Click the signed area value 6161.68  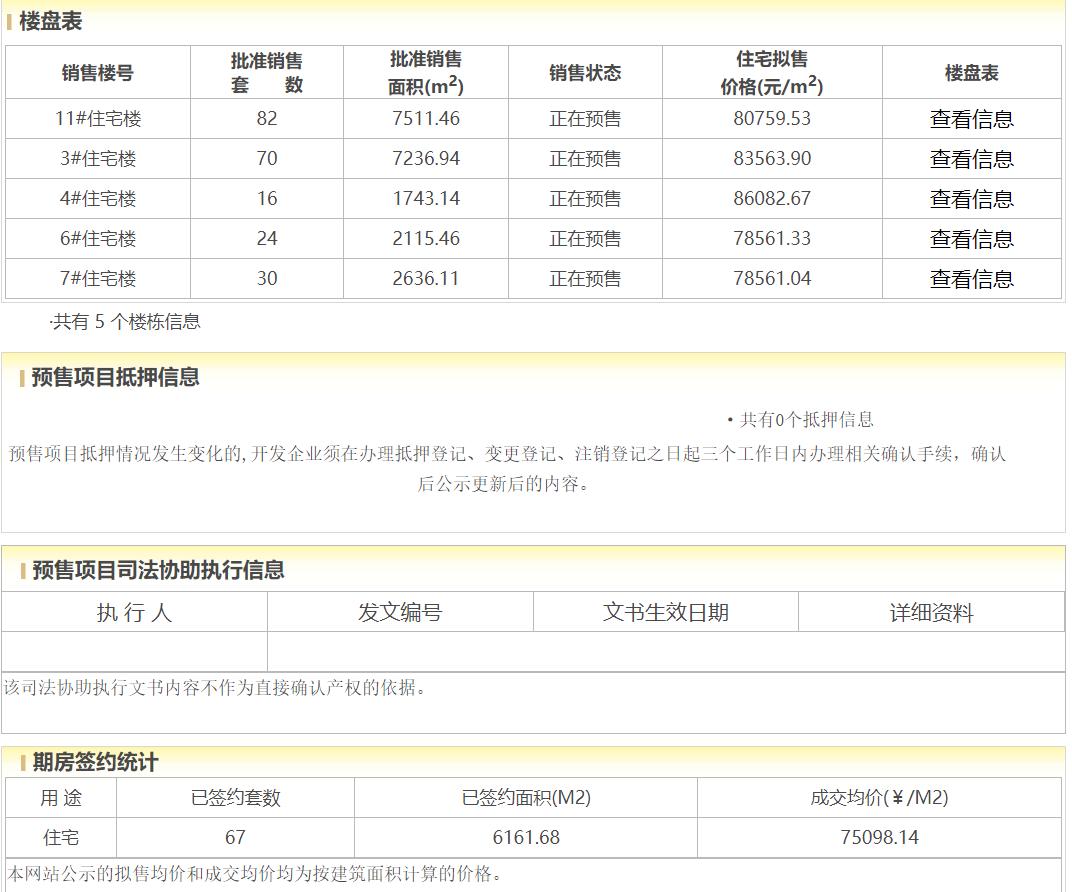click(526, 837)
